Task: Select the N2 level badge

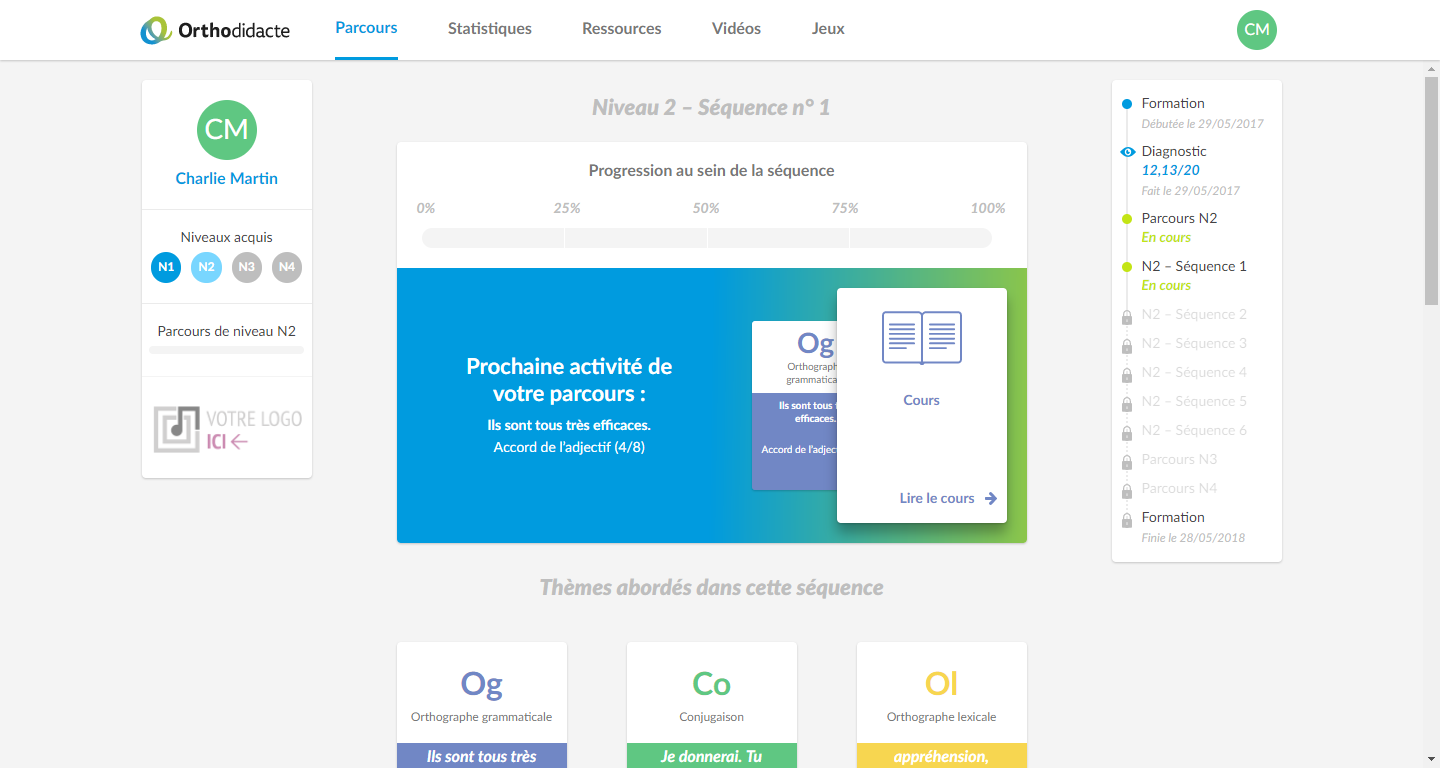Action: click(x=206, y=268)
